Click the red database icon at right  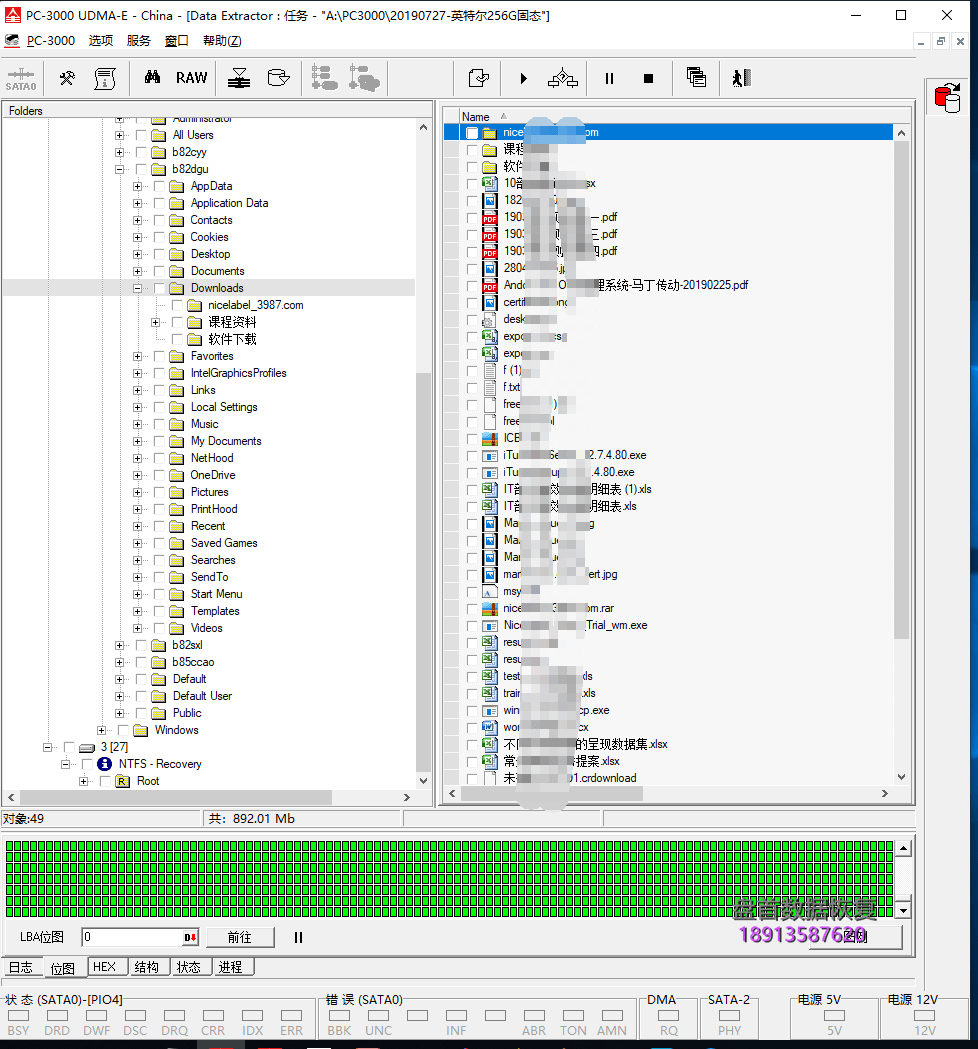[x=948, y=98]
